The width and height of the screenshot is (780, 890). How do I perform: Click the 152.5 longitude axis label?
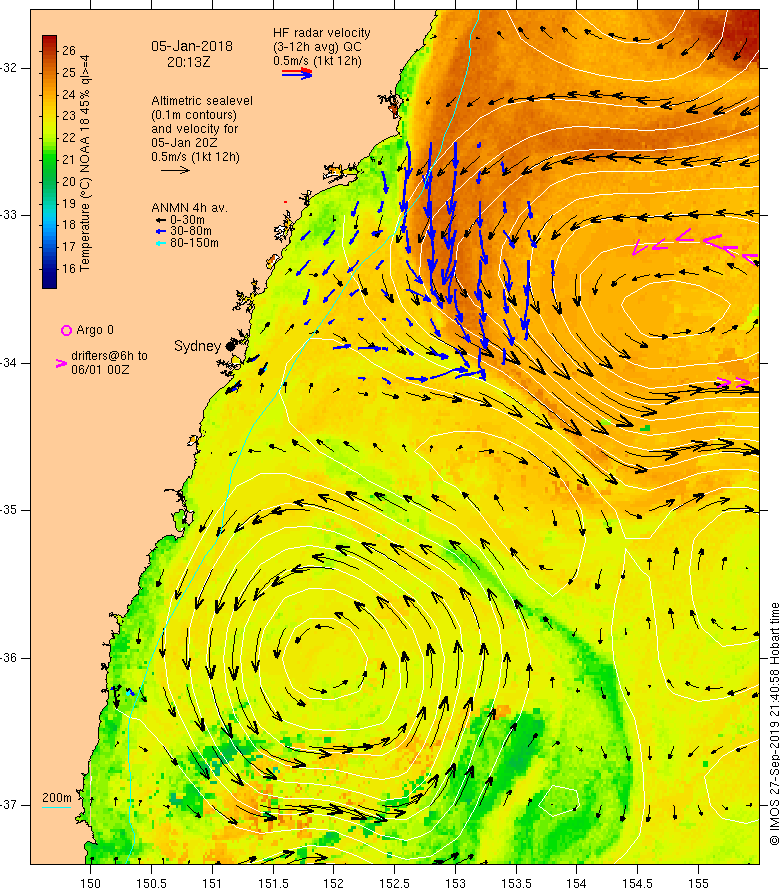[x=395, y=883]
